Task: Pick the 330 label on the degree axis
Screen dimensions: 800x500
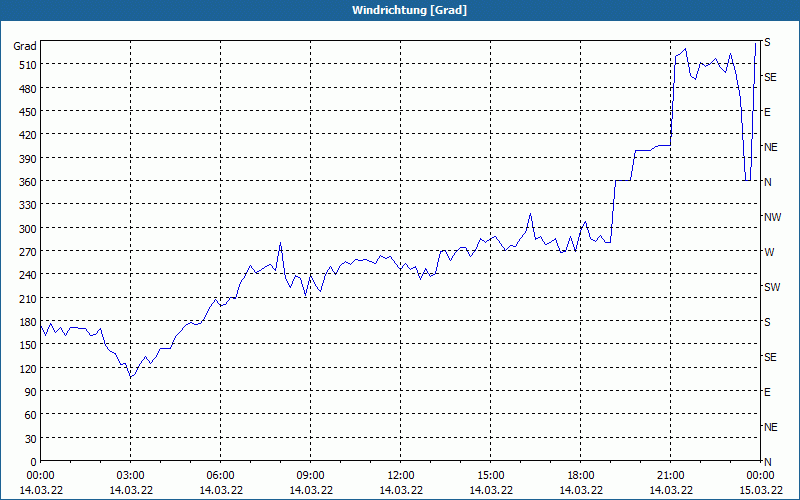Action: (28, 205)
